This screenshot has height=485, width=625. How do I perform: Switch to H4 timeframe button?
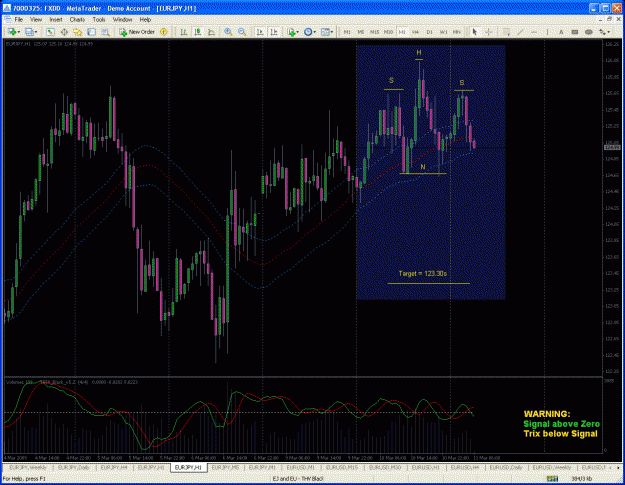(x=416, y=32)
